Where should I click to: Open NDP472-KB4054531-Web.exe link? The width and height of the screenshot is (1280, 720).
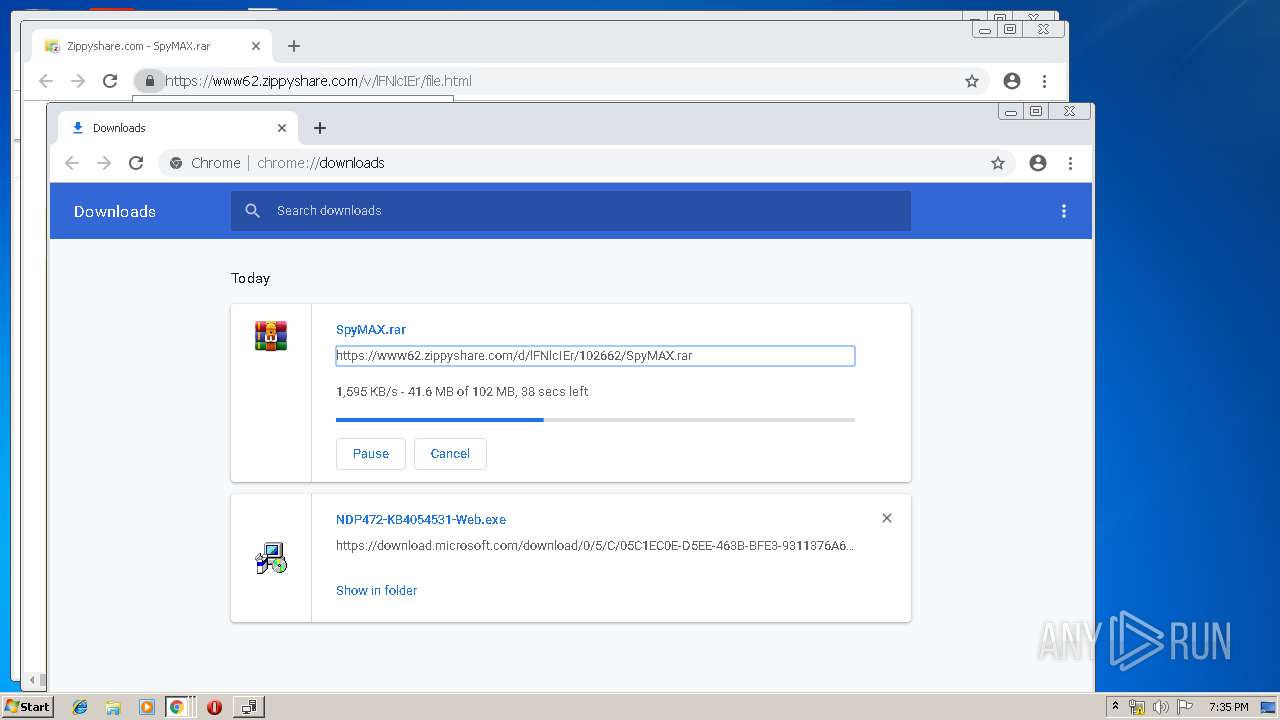(421, 520)
